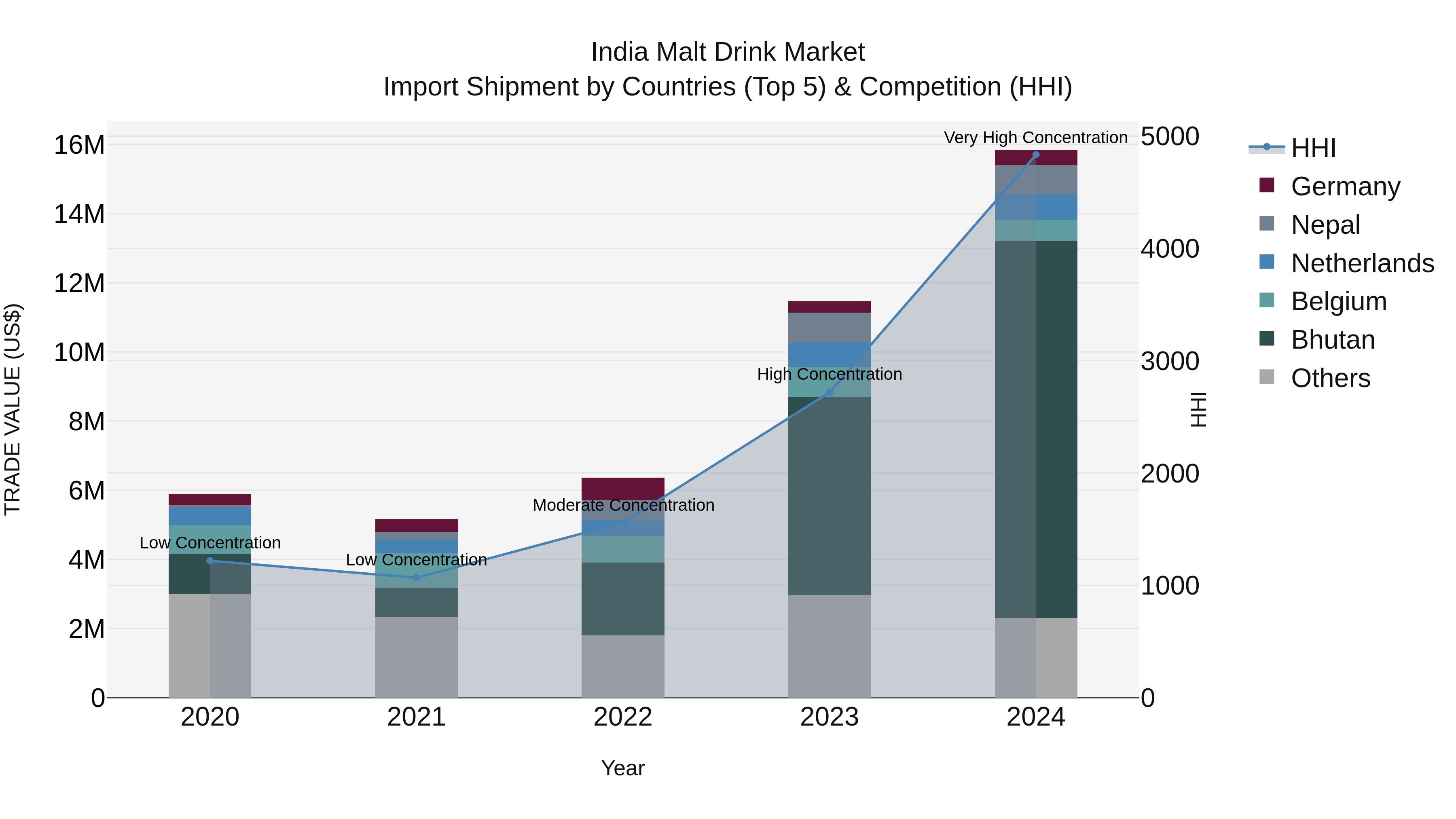
Task: Click the Belgium teal legend swatch
Action: pyautogui.click(x=1267, y=300)
